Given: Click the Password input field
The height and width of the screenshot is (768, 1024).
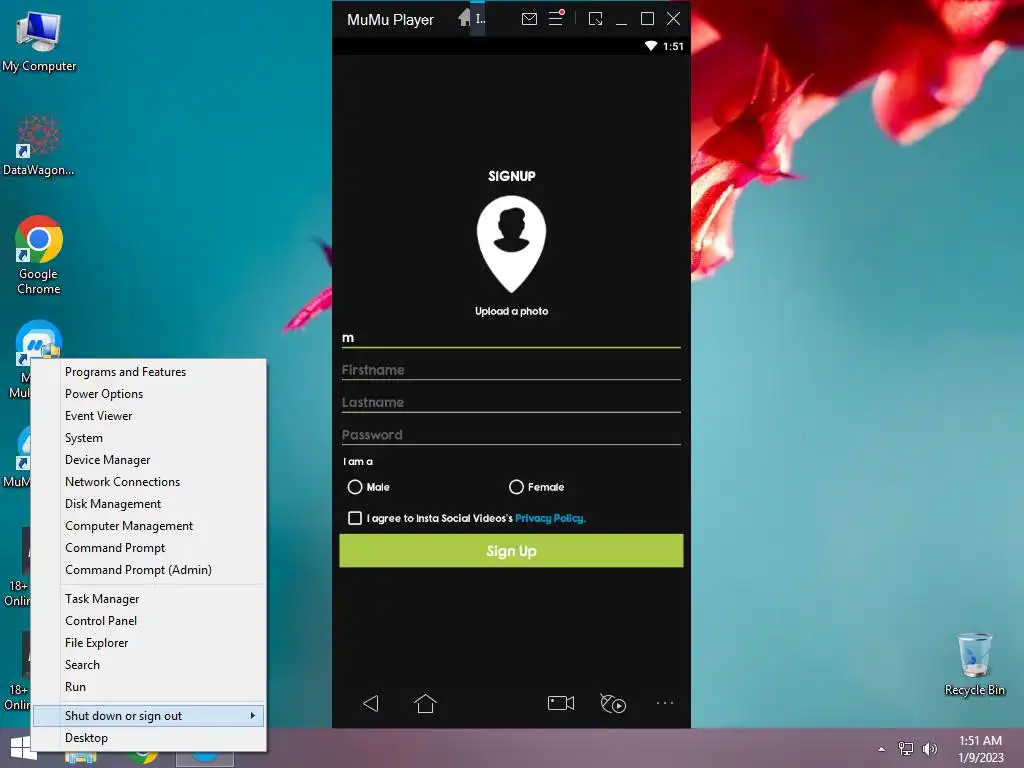Looking at the screenshot, I should click(511, 435).
